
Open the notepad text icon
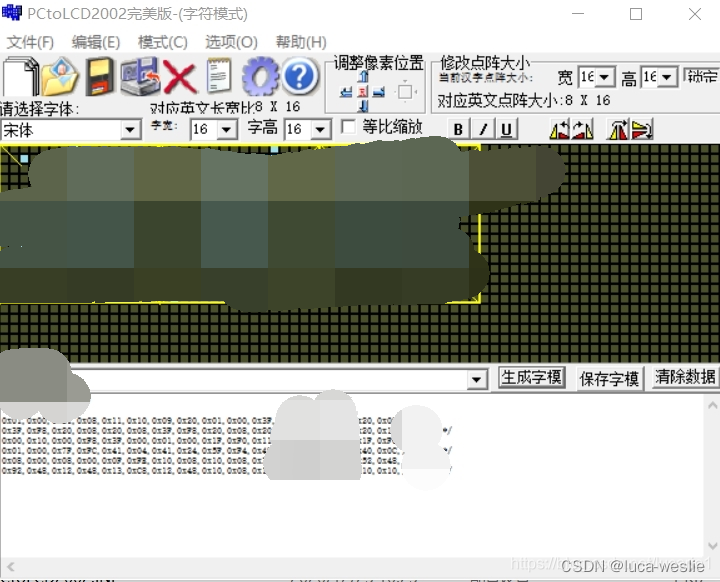pyautogui.click(x=219, y=76)
